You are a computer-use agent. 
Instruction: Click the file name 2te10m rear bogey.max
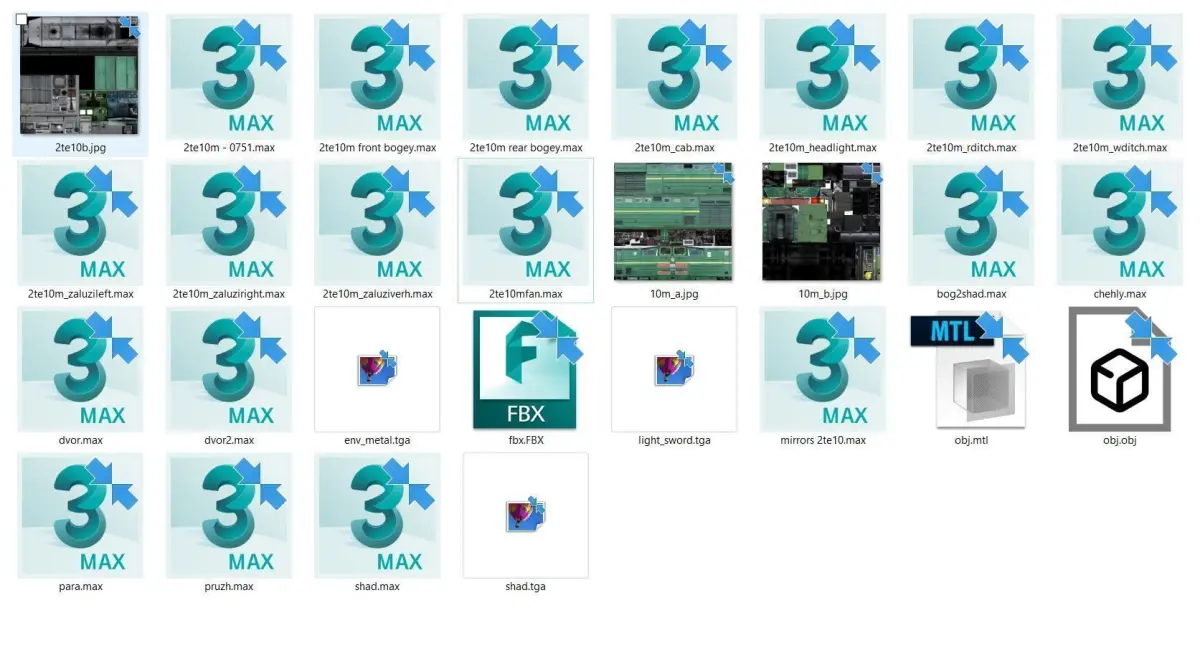point(526,148)
